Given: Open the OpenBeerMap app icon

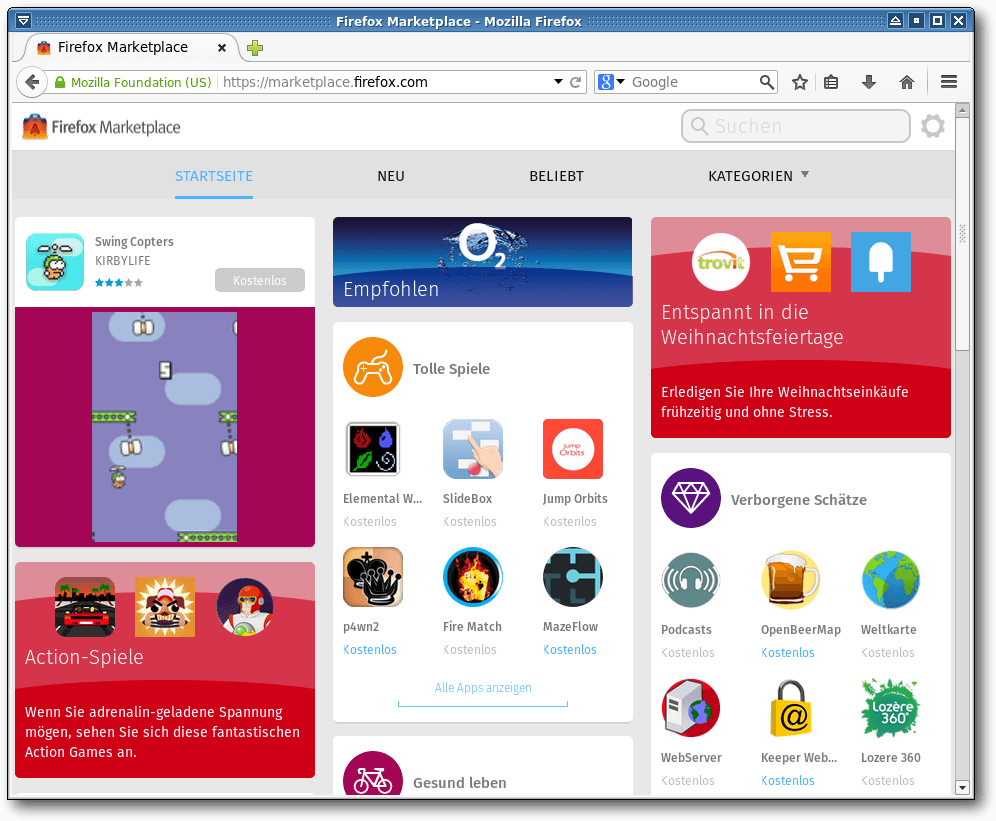Looking at the screenshot, I should click(x=790, y=580).
